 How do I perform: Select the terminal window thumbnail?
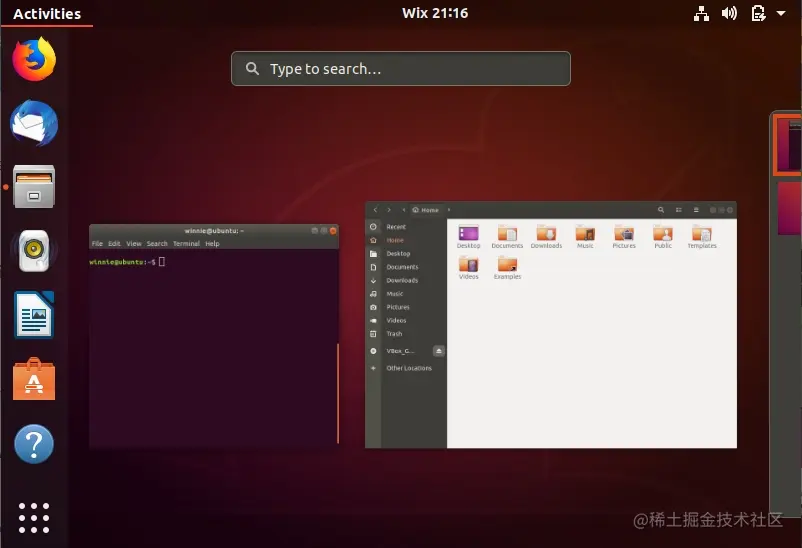tap(214, 337)
